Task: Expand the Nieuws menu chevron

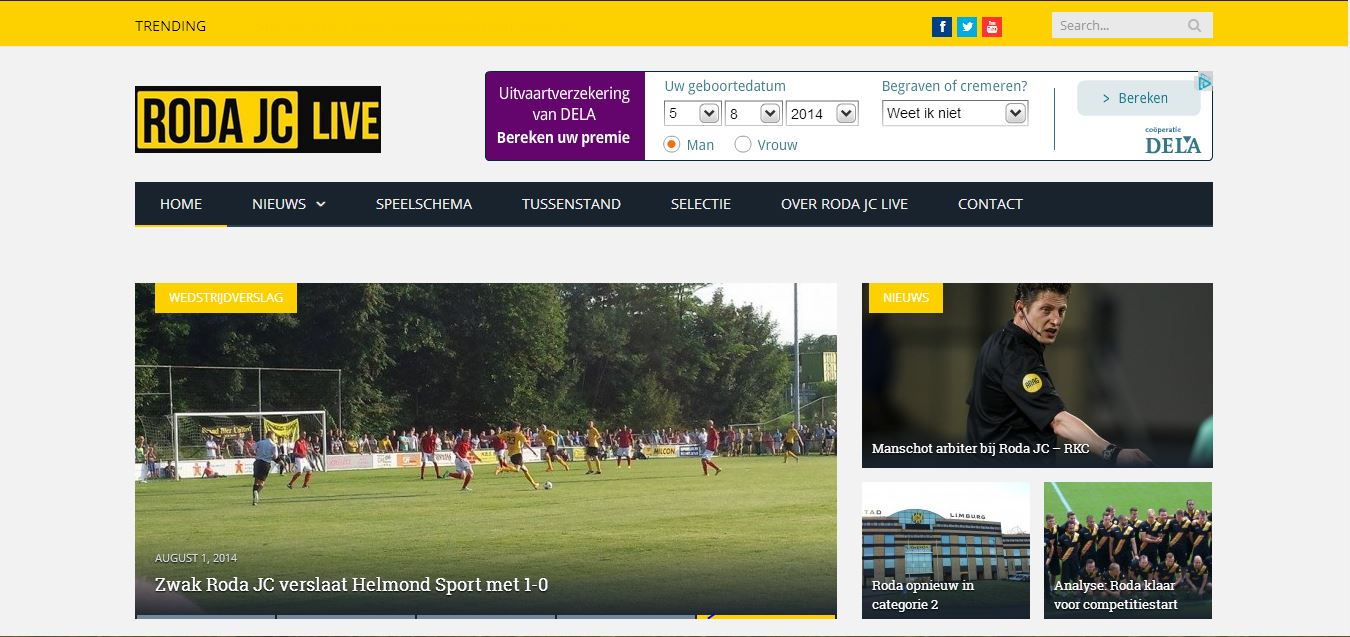Action: [x=321, y=204]
